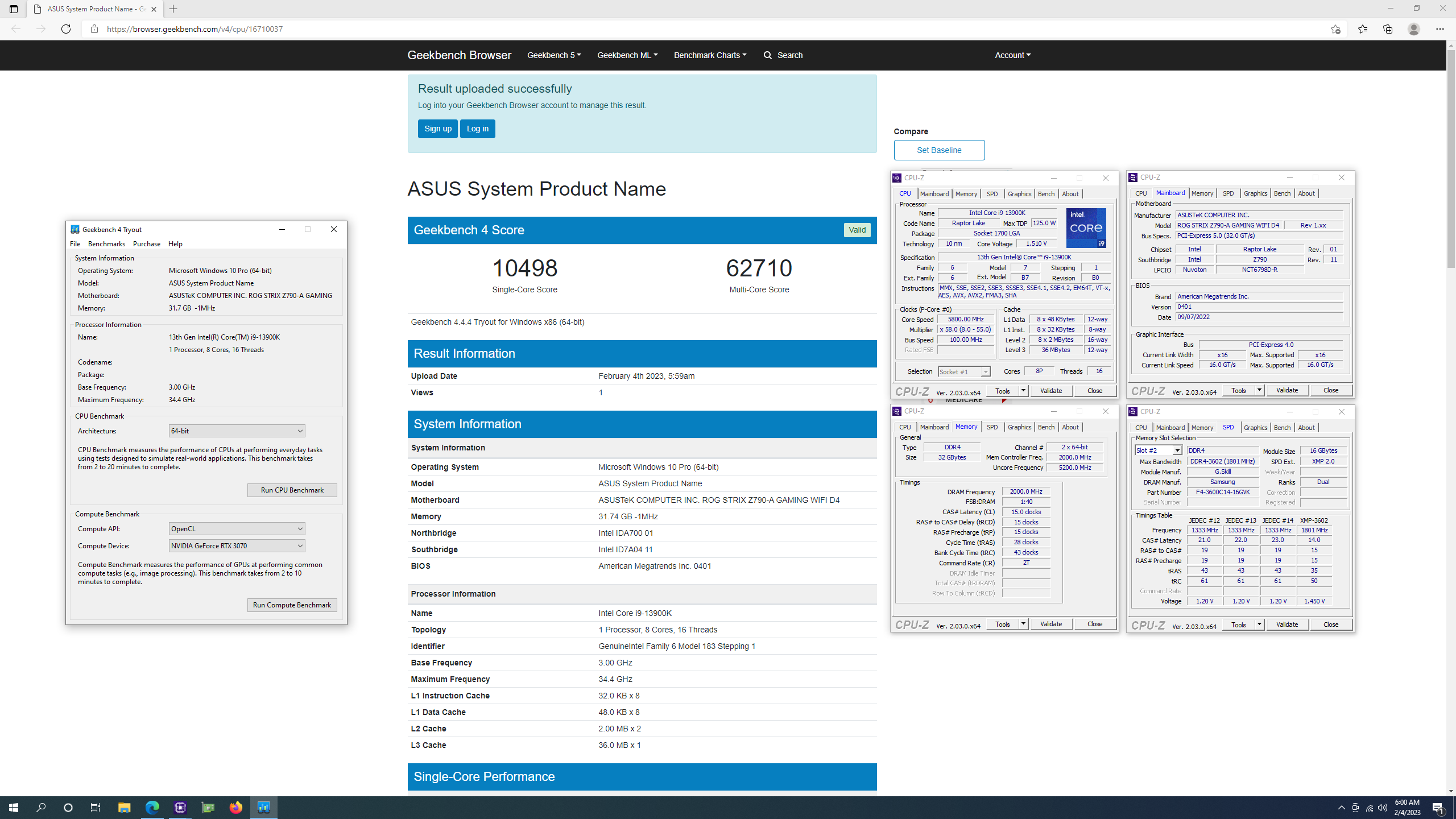1456x819 pixels.
Task: Switch to Mainboard tab in CPU-Z CPU window
Action: point(934,194)
